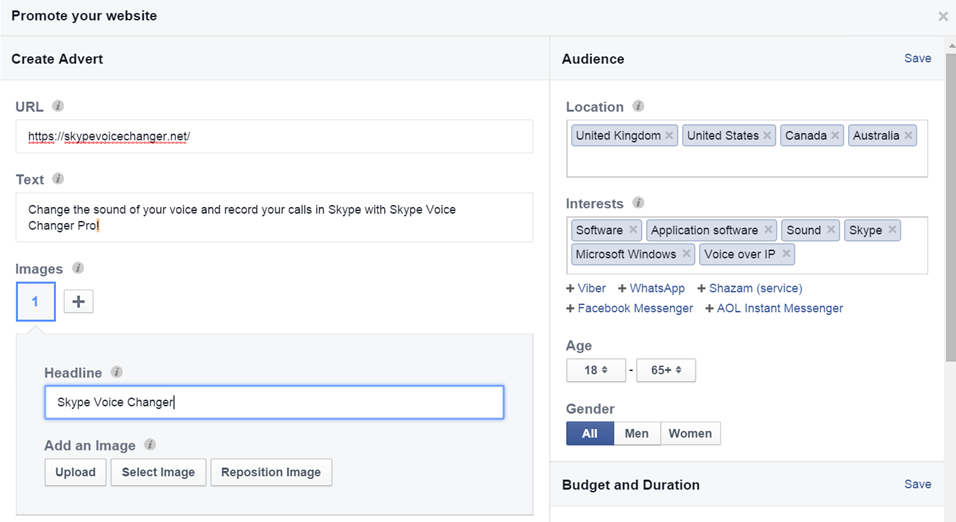The width and height of the screenshot is (956, 522).
Task: Click Save in the Audience header
Action: tap(917, 59)
